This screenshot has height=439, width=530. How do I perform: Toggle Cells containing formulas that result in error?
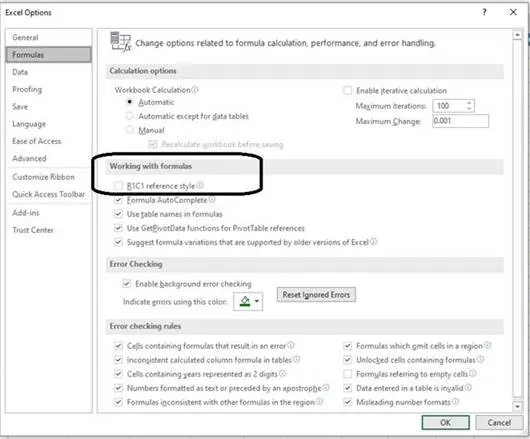tap(118, 346)
